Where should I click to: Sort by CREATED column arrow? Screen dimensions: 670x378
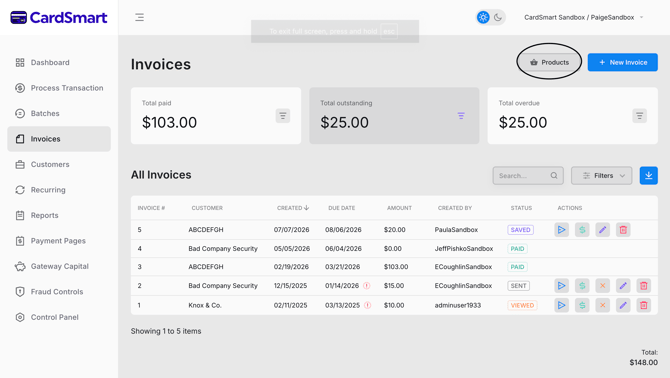[306, 208]
